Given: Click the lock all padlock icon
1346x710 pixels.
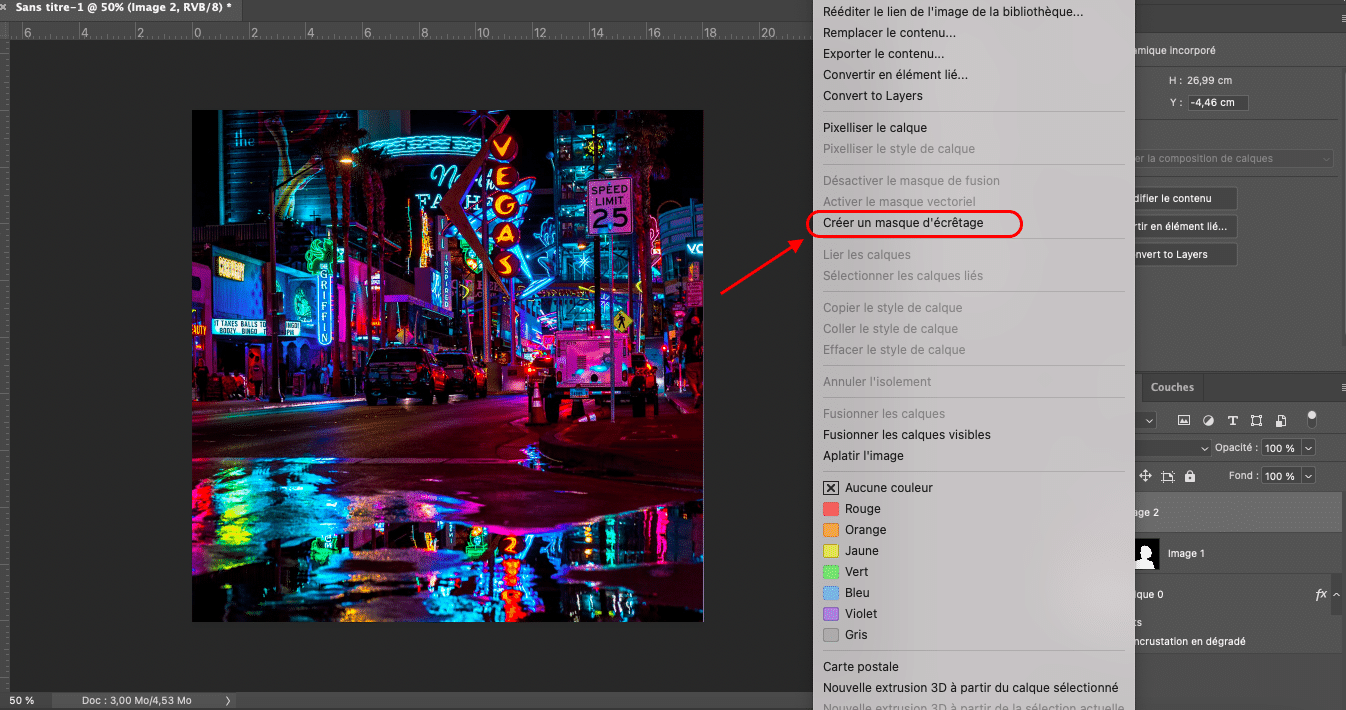Looking at the screenshot, I should tap(1190, 476).
